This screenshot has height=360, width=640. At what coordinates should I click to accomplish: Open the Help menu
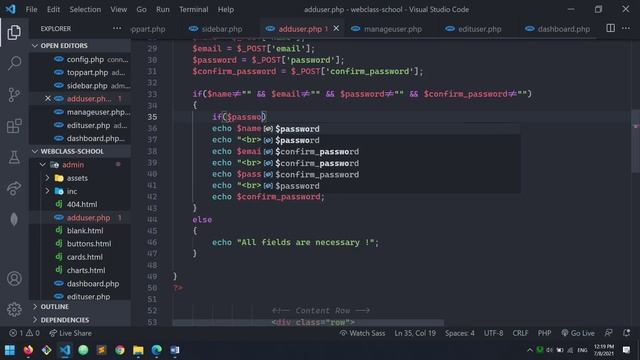[x=225, y=9]
